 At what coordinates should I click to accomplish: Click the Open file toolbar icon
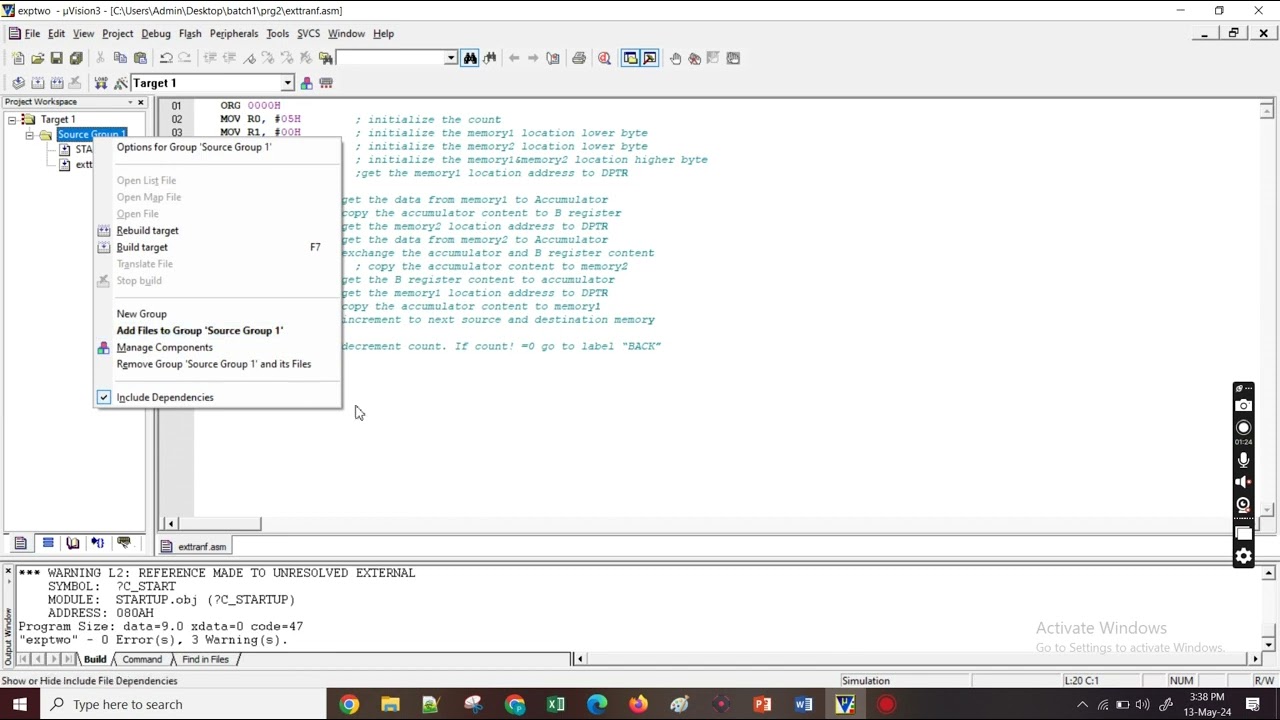37,58
